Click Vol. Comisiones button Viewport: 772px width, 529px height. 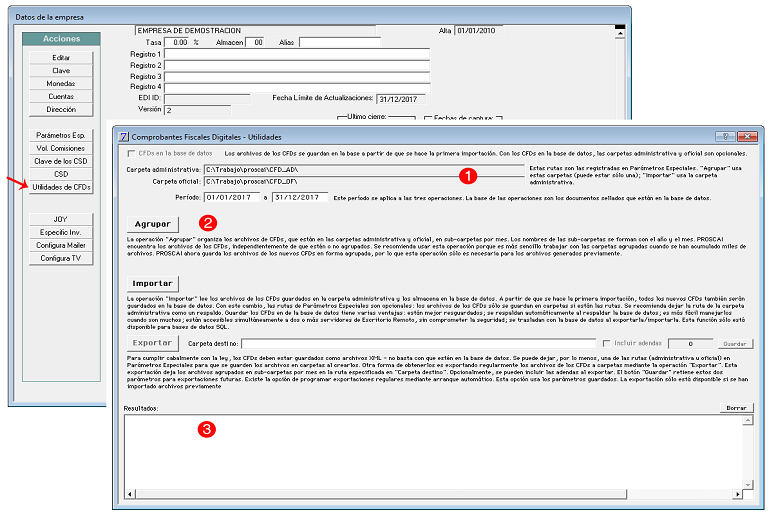pyautogui.click(x=61, y=148)
